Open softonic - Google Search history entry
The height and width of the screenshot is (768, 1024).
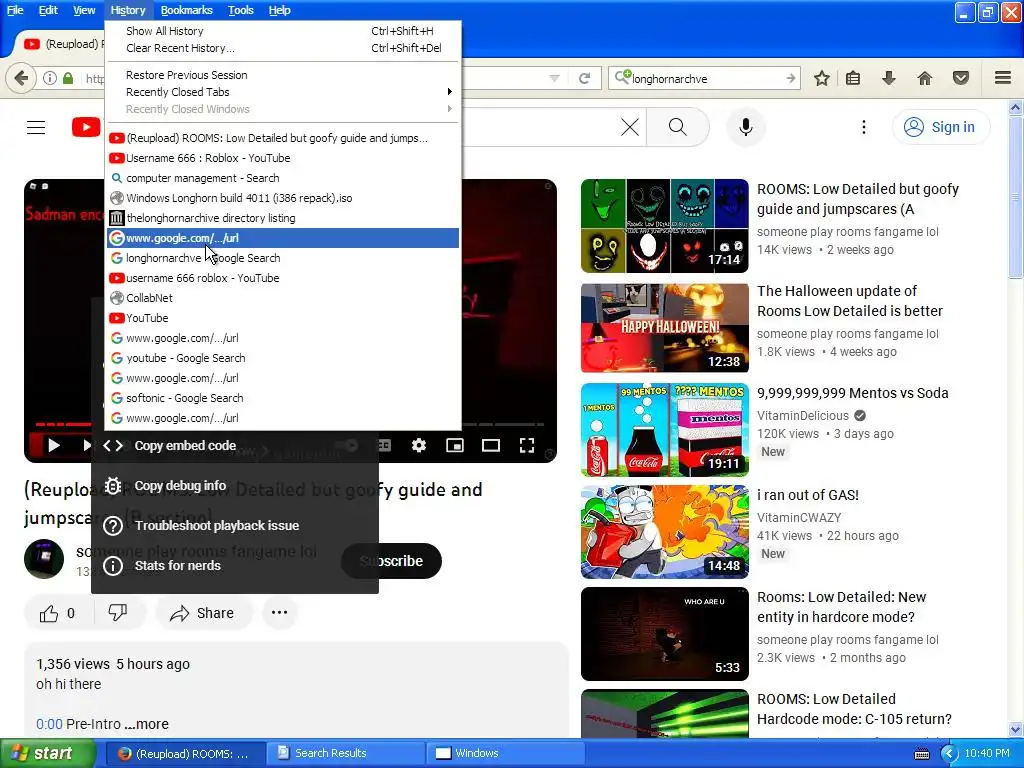283,398
